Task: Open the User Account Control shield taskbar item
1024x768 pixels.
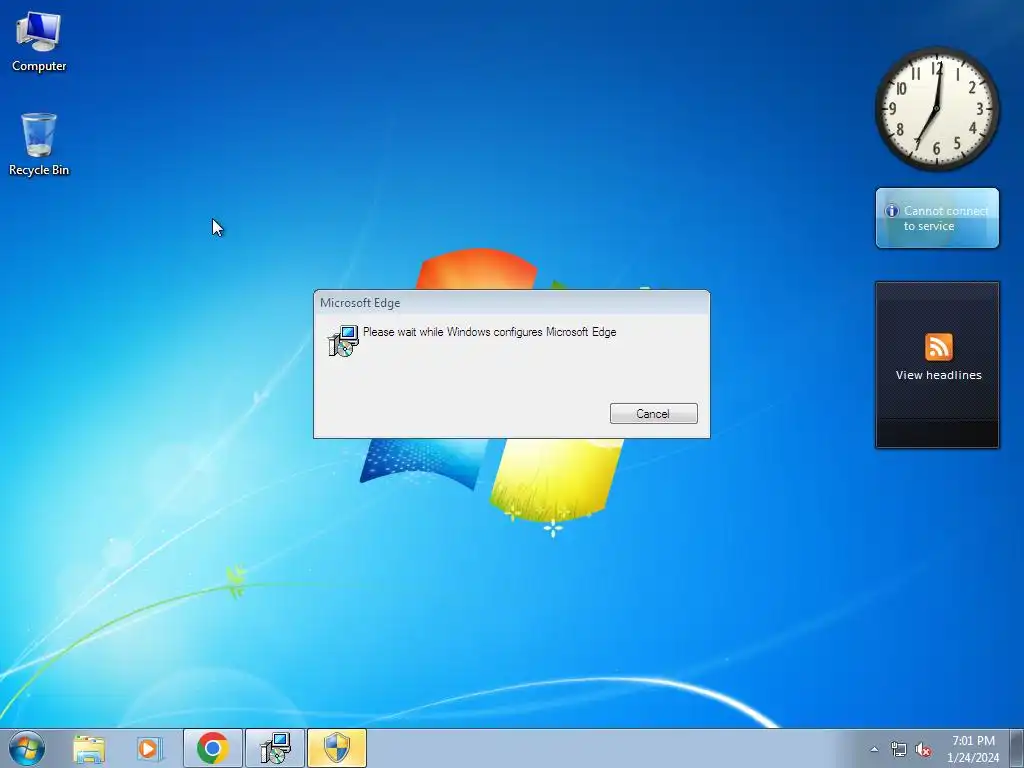Action: tap(337, 748)
